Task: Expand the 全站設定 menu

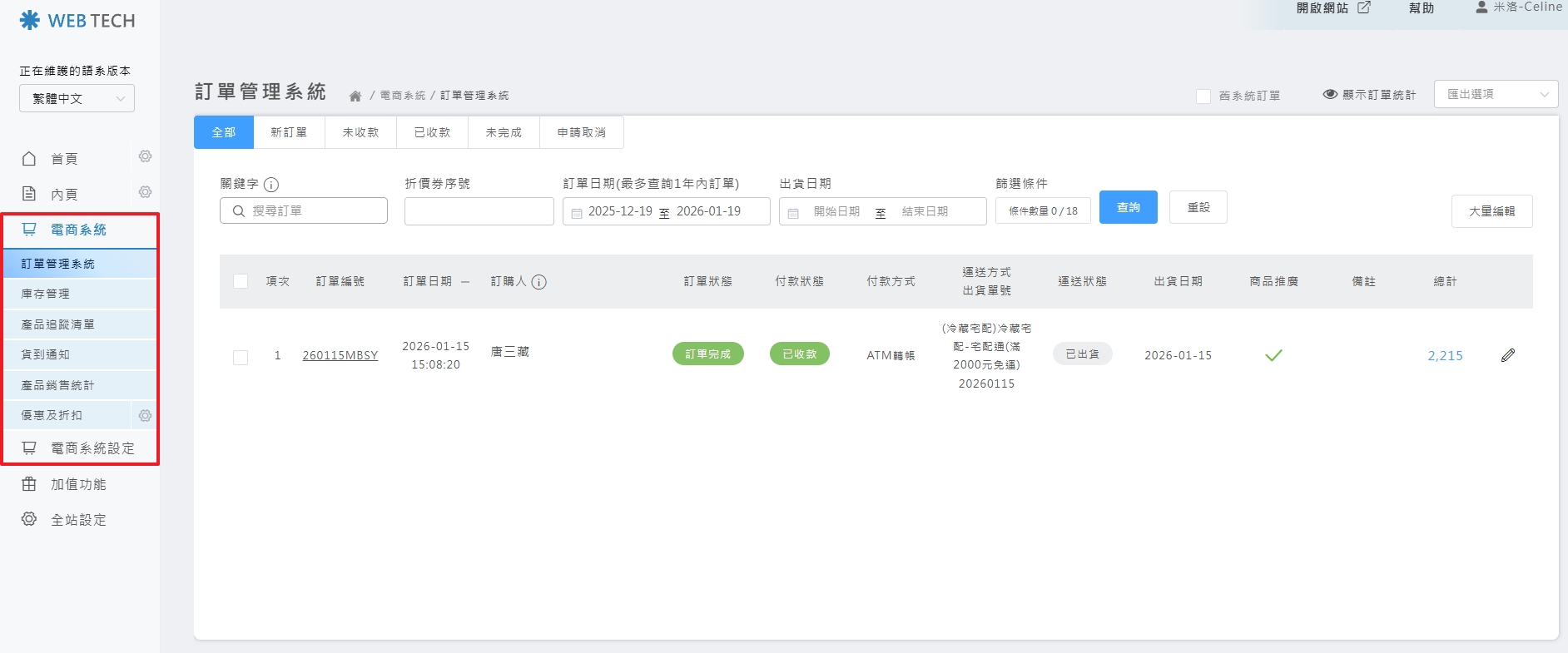Action: 78,520
